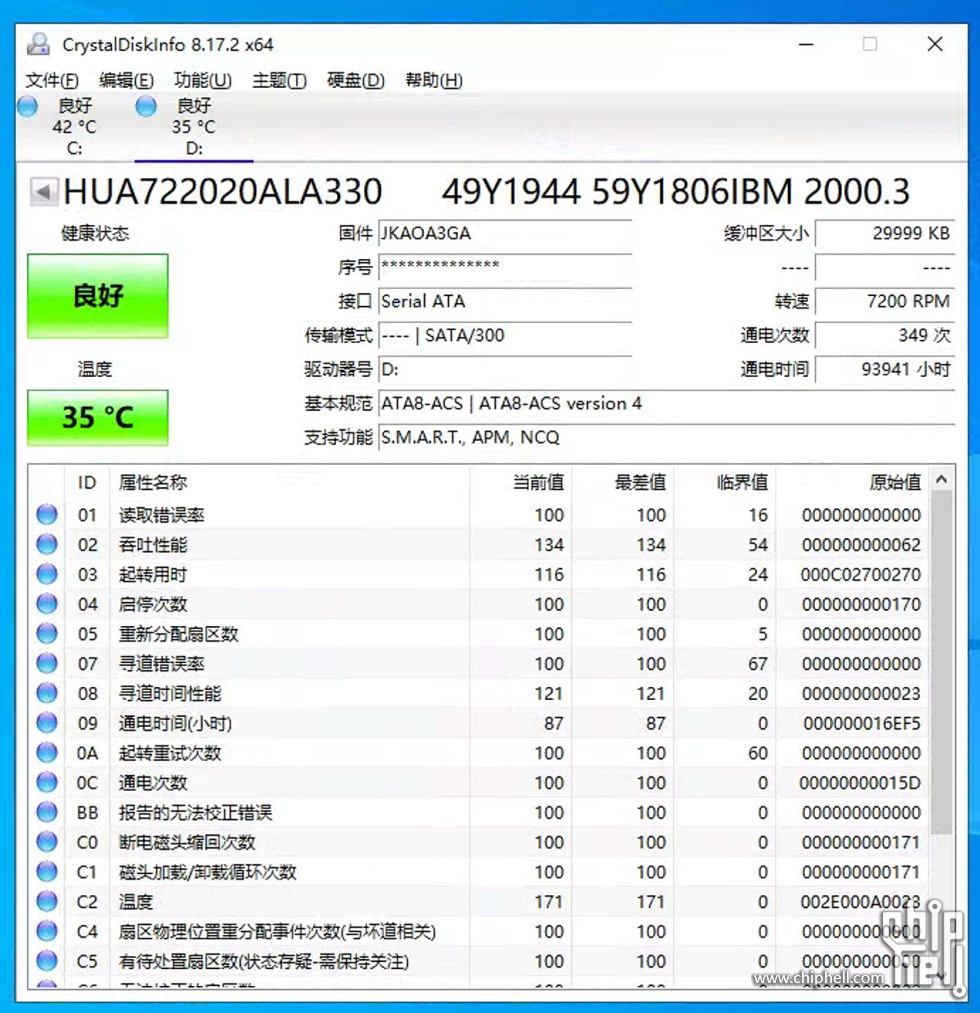This screenshot has height=1013, width=980.
Task: Click the 传输模式 field showing SATA/300
Action: point(505,336)
